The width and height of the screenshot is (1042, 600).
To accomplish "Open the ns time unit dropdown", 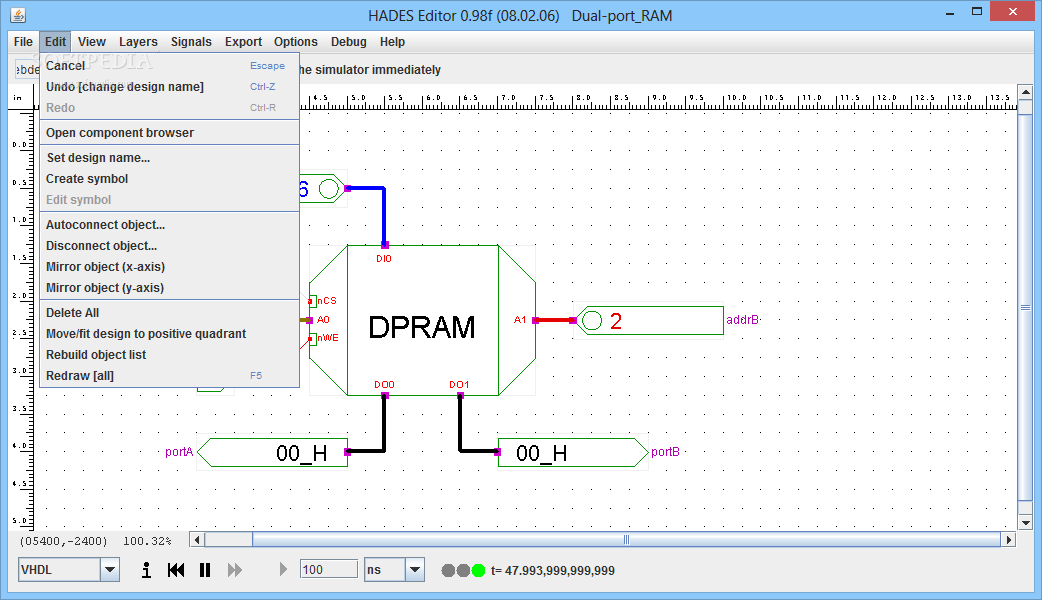I will [x=415, y=569].
